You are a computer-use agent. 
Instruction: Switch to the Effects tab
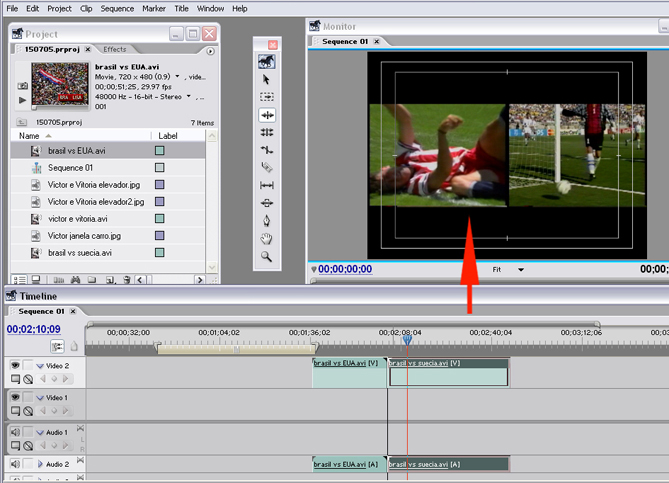coord(115,49)
